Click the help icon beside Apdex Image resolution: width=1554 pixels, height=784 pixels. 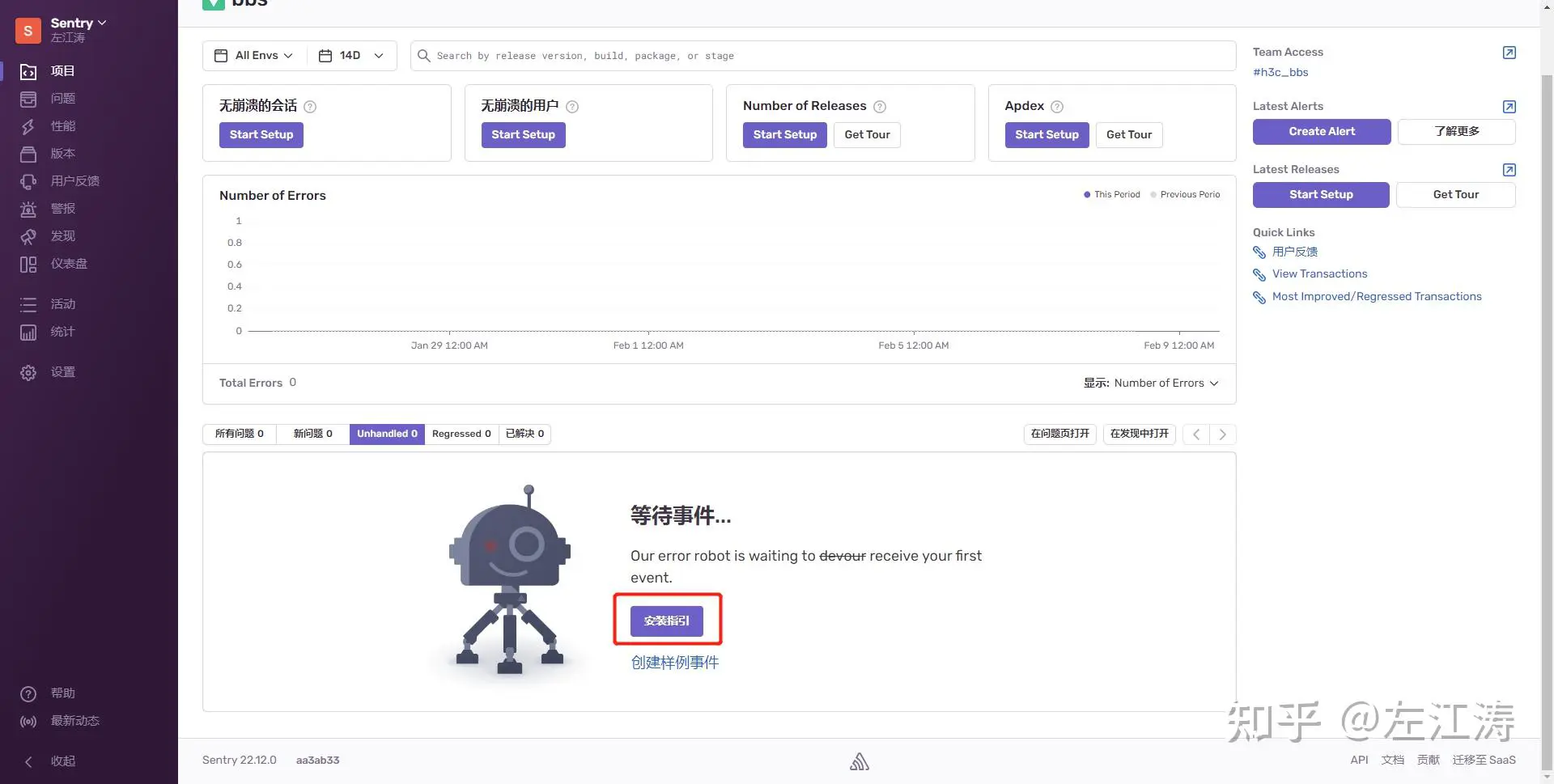coord(1056,107)
